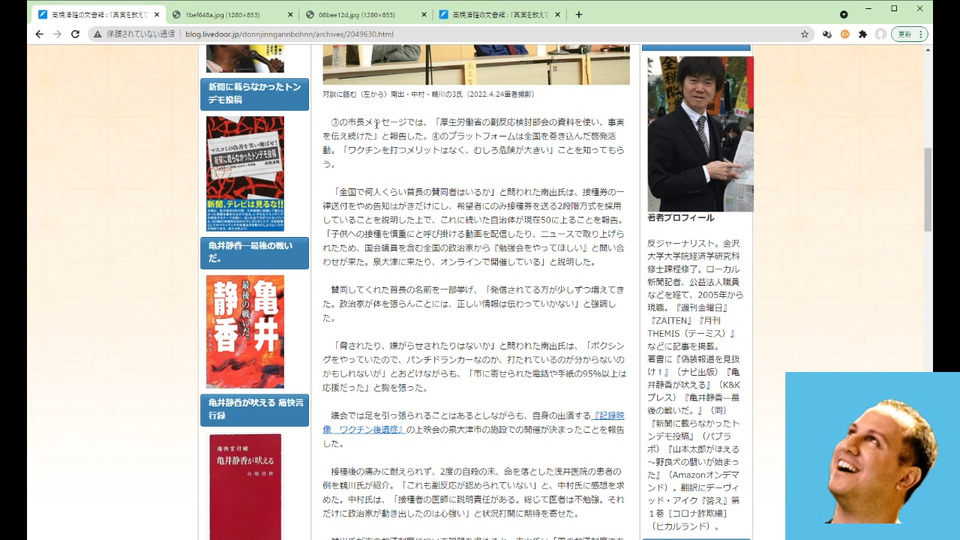Open new tab with plus button

579,14
